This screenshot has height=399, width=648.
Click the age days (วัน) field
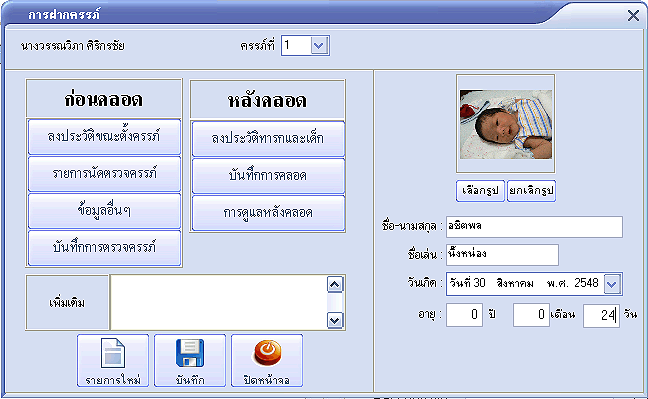601,315
